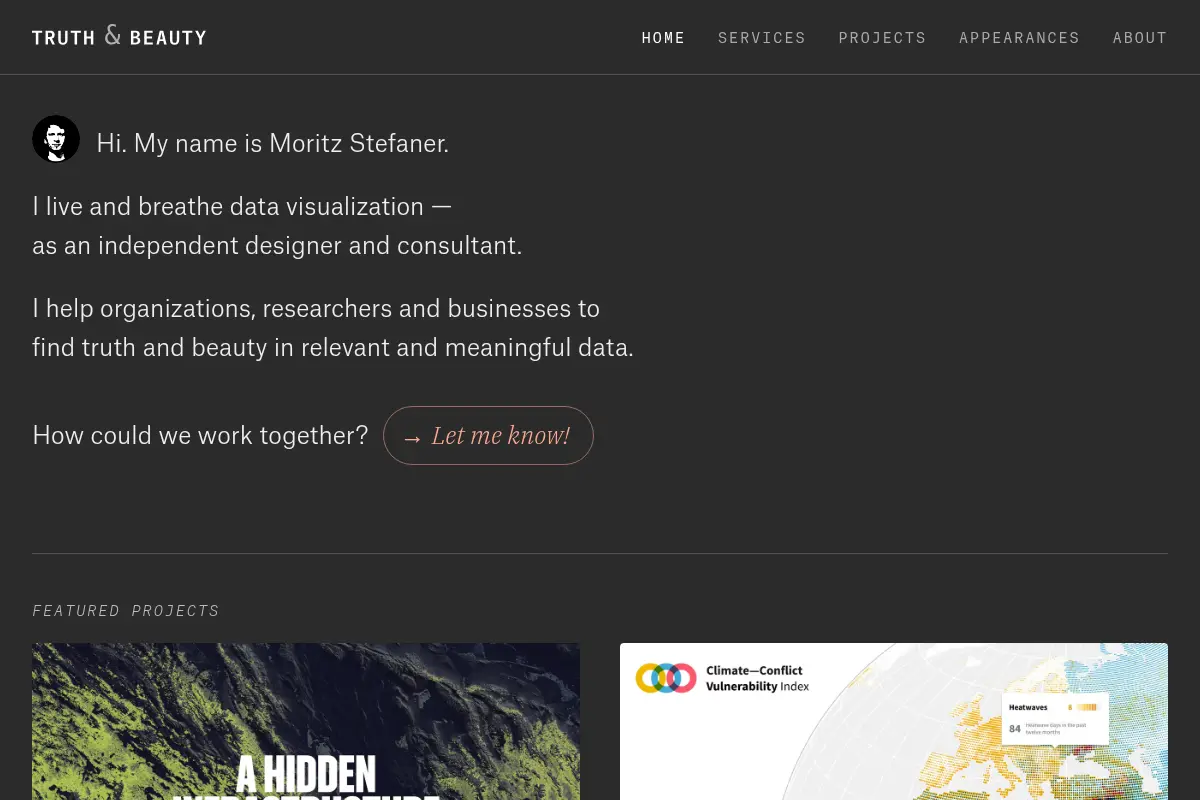Open the Projects navigation link
Image resolution: width=1200 pixels, height=800 pixels.
point(882,38)
